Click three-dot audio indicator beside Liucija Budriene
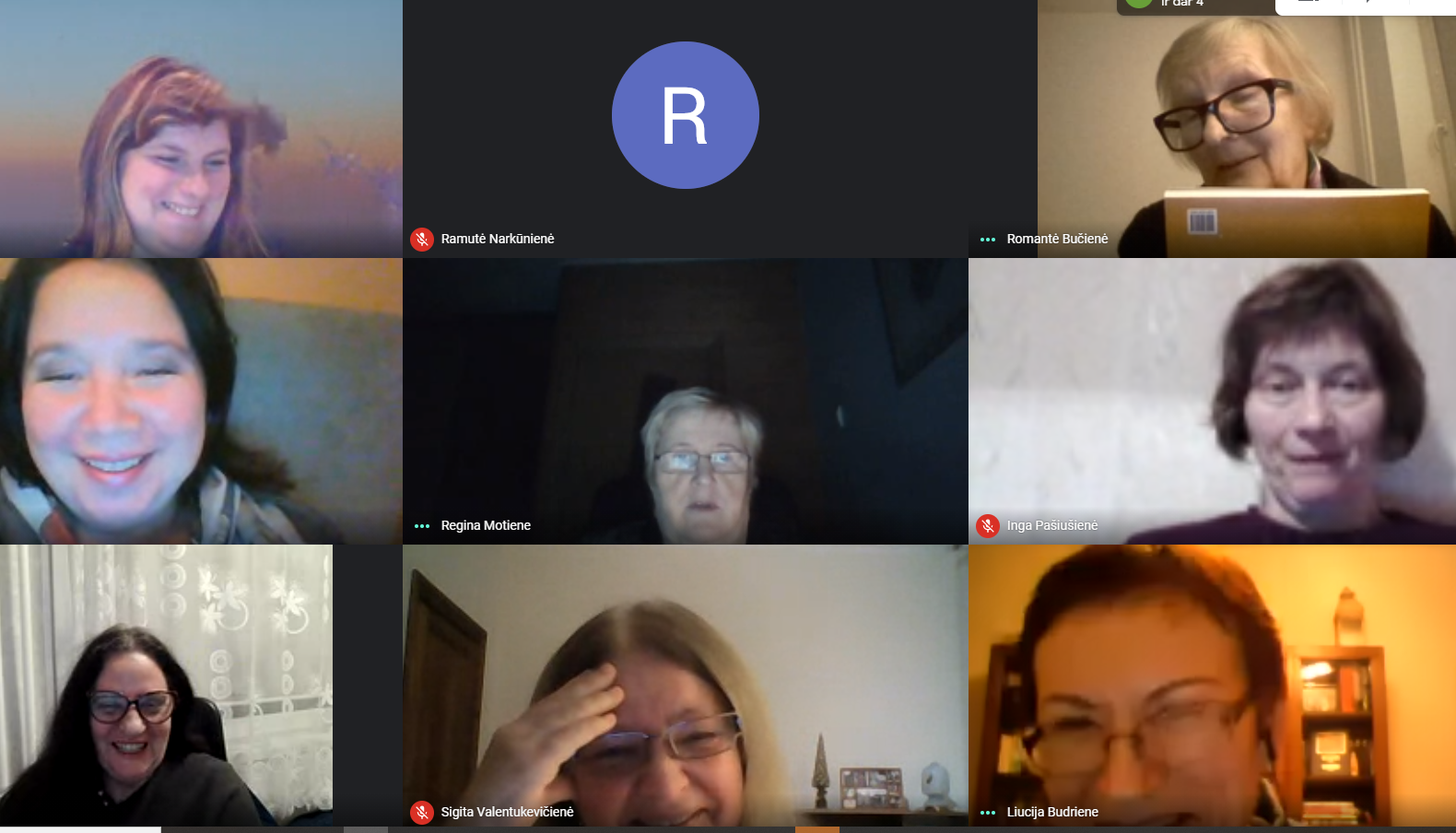 point(988,813)
